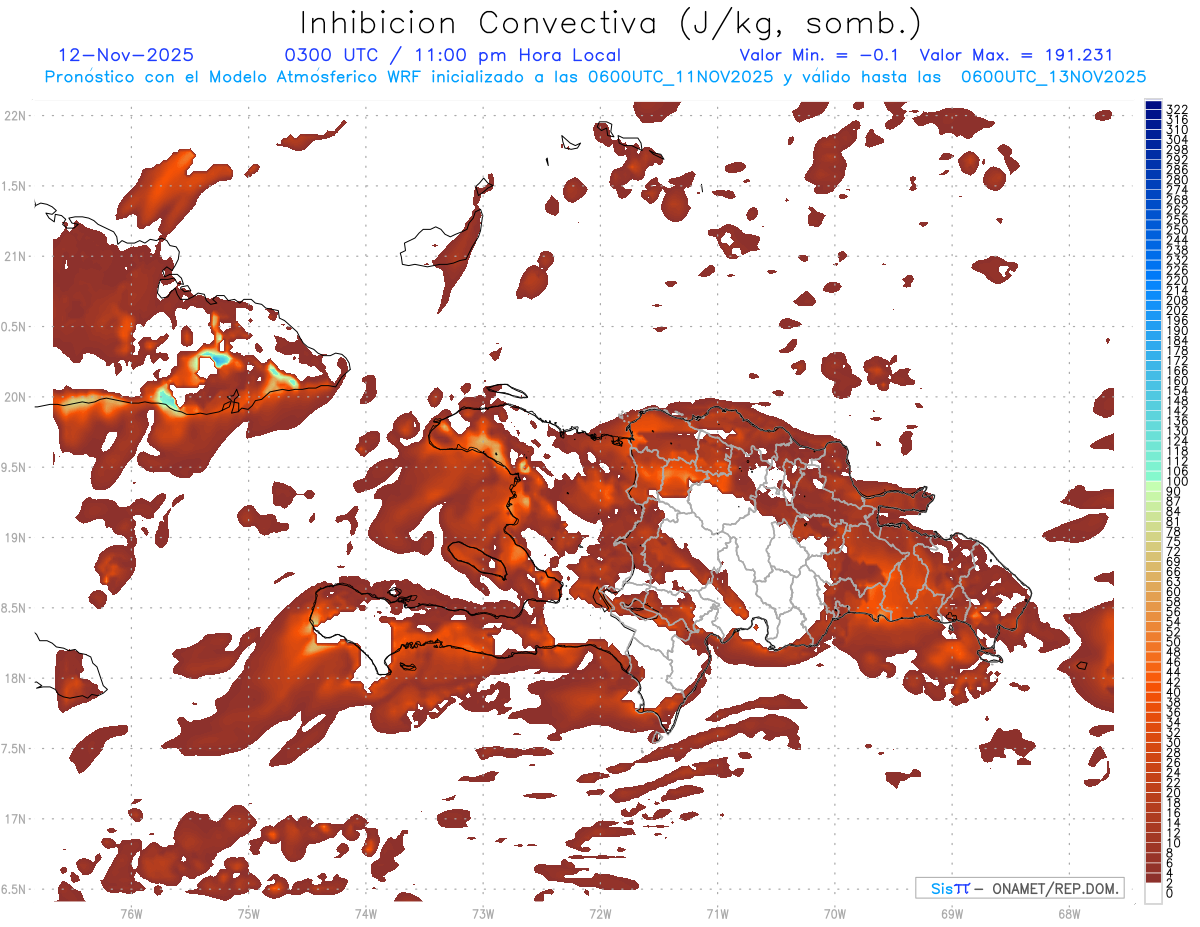The image size is (1200, 927).
Task: Click the latitude label '19N'
Action: pyautogui.click(x=15, y=538)
